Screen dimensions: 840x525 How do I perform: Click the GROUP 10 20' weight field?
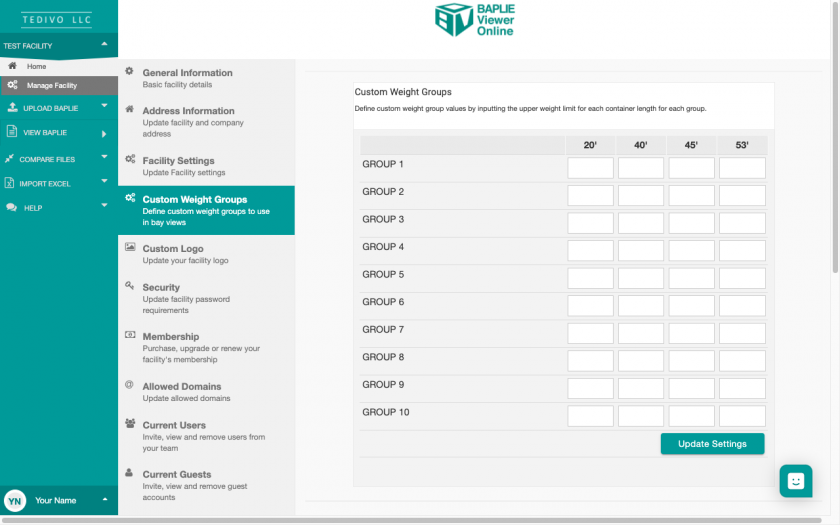[x=590, y=416]
